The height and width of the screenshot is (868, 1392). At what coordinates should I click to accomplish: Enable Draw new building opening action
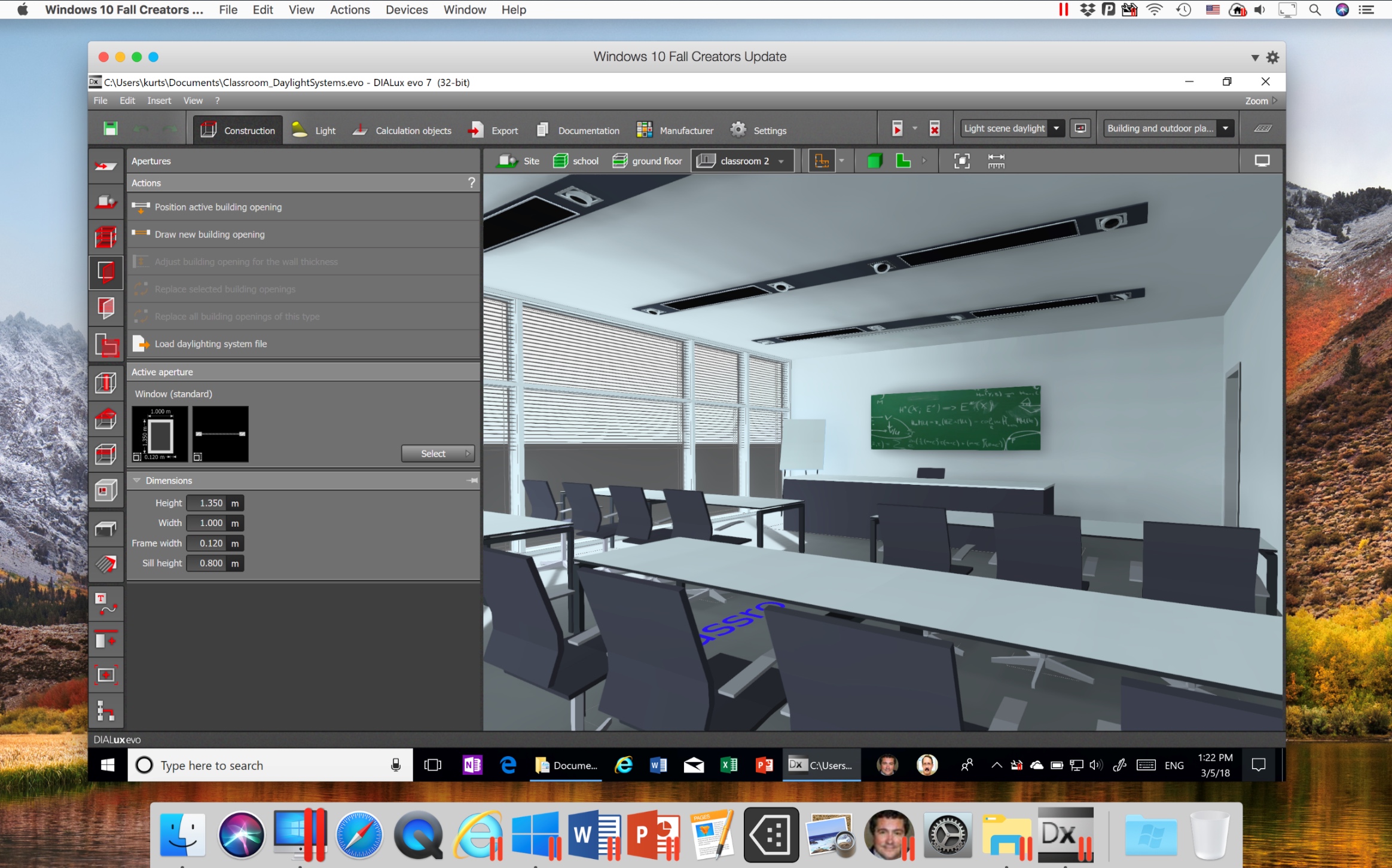pos(210,233)
